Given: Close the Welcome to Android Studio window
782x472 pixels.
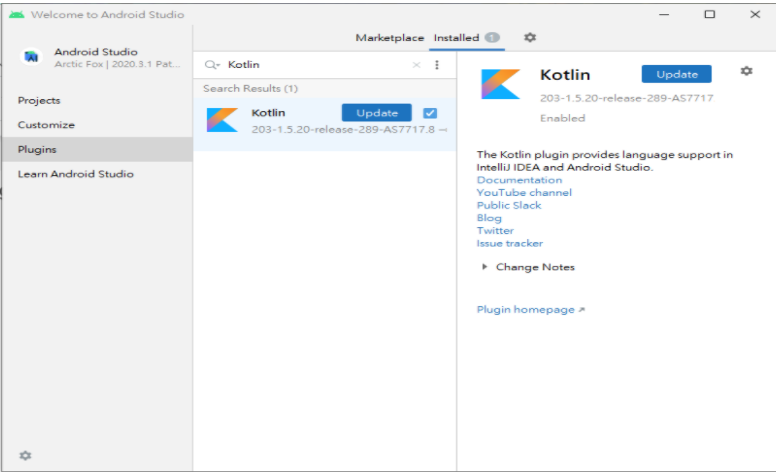Looking at the screenshot, I should tap(755, 14).
